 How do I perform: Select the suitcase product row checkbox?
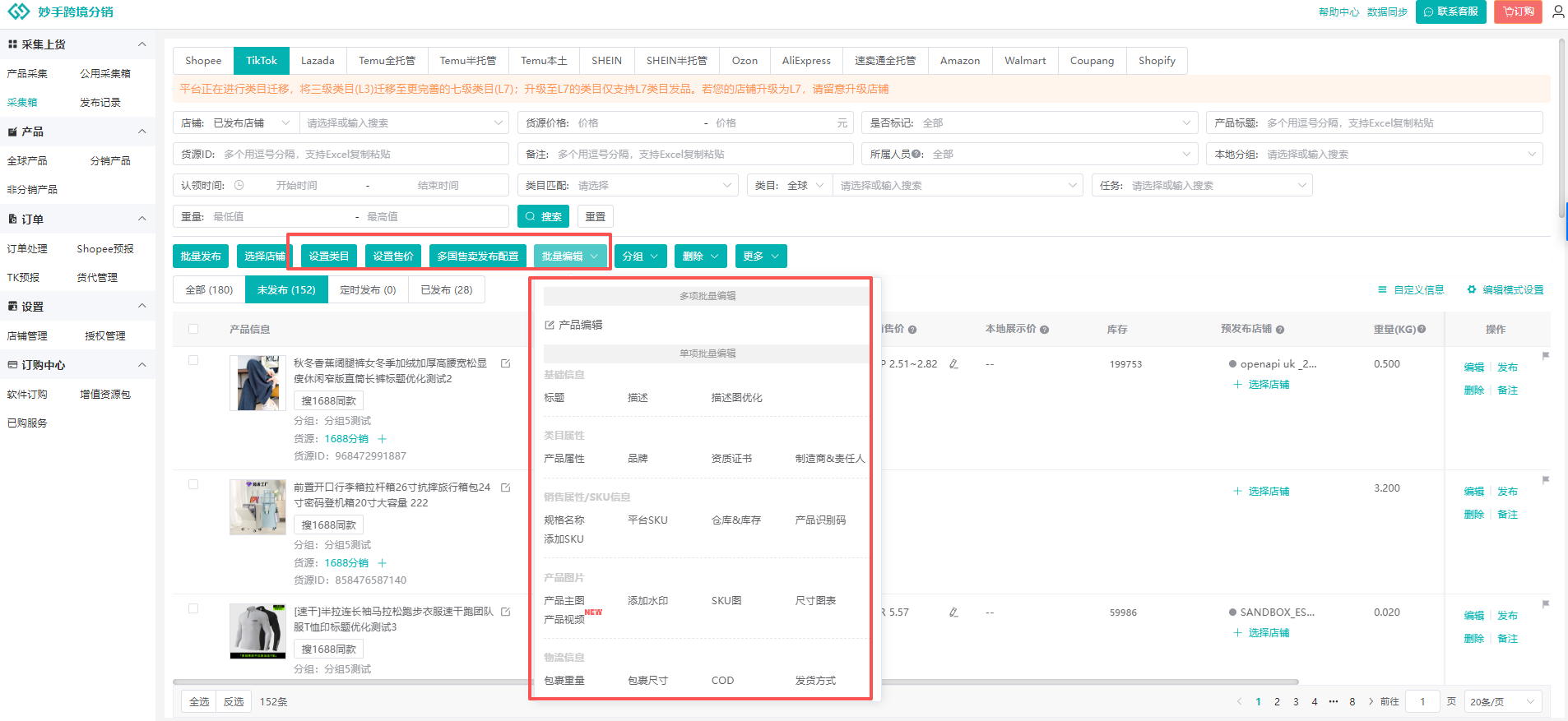[193, 484]
